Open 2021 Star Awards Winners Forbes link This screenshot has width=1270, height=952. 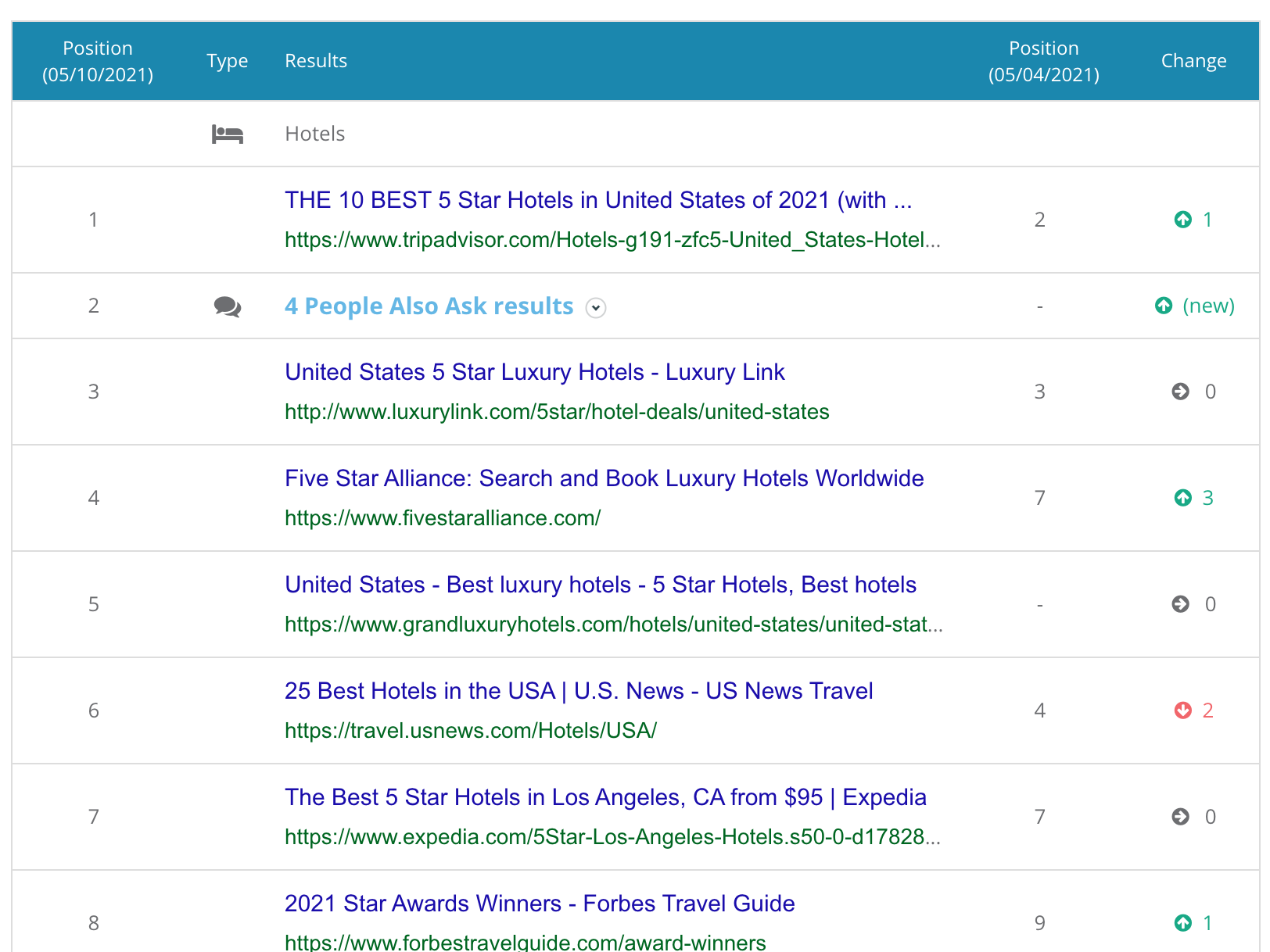pos(540,904)
